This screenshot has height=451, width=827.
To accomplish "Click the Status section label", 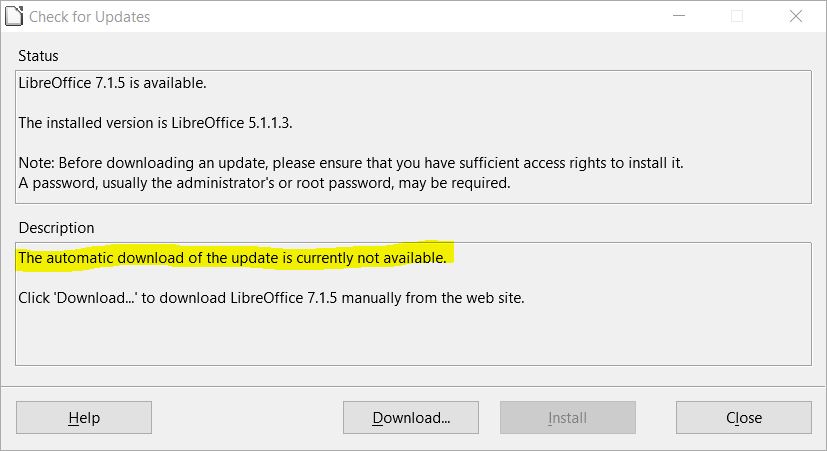I will pos(38,56).
